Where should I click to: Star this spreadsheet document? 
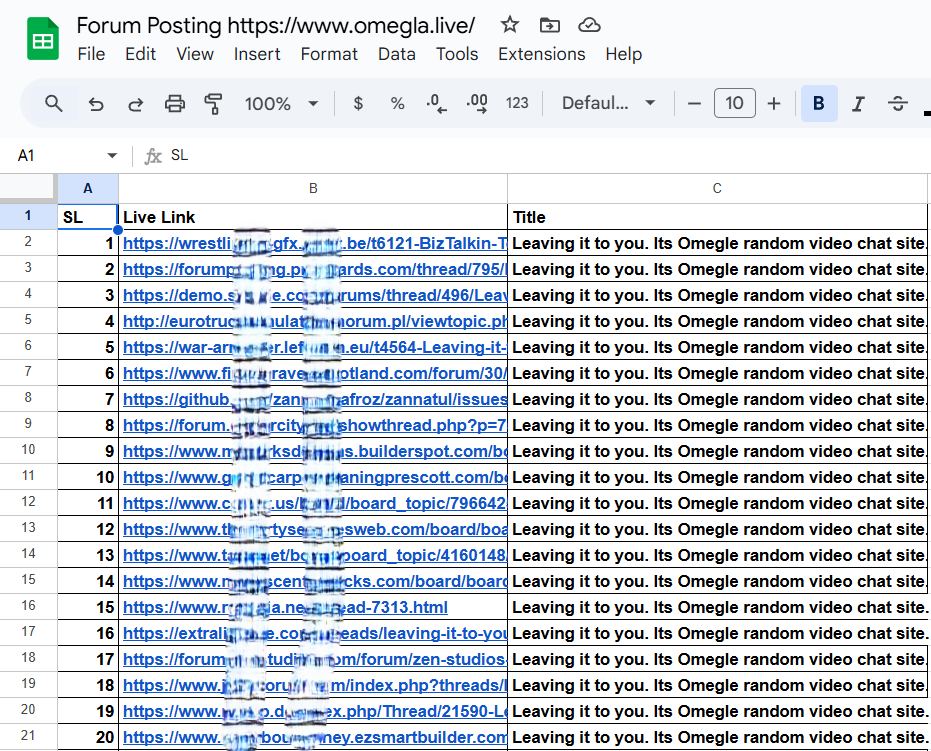[x=510, y=25]
